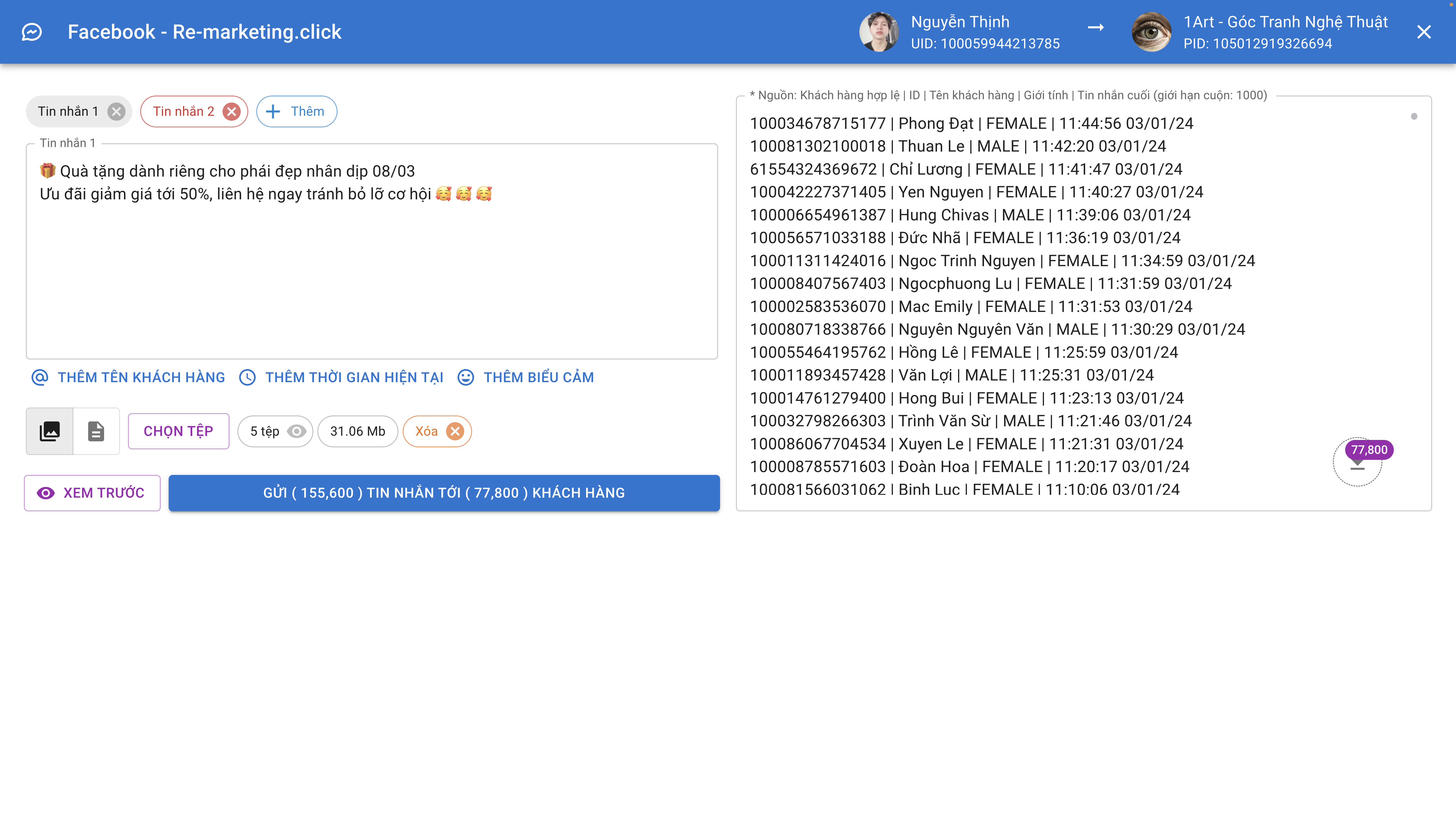The image size is (1456, 819).
Task: Switch to document file attachment mode
Action: (x=96, y=431)
